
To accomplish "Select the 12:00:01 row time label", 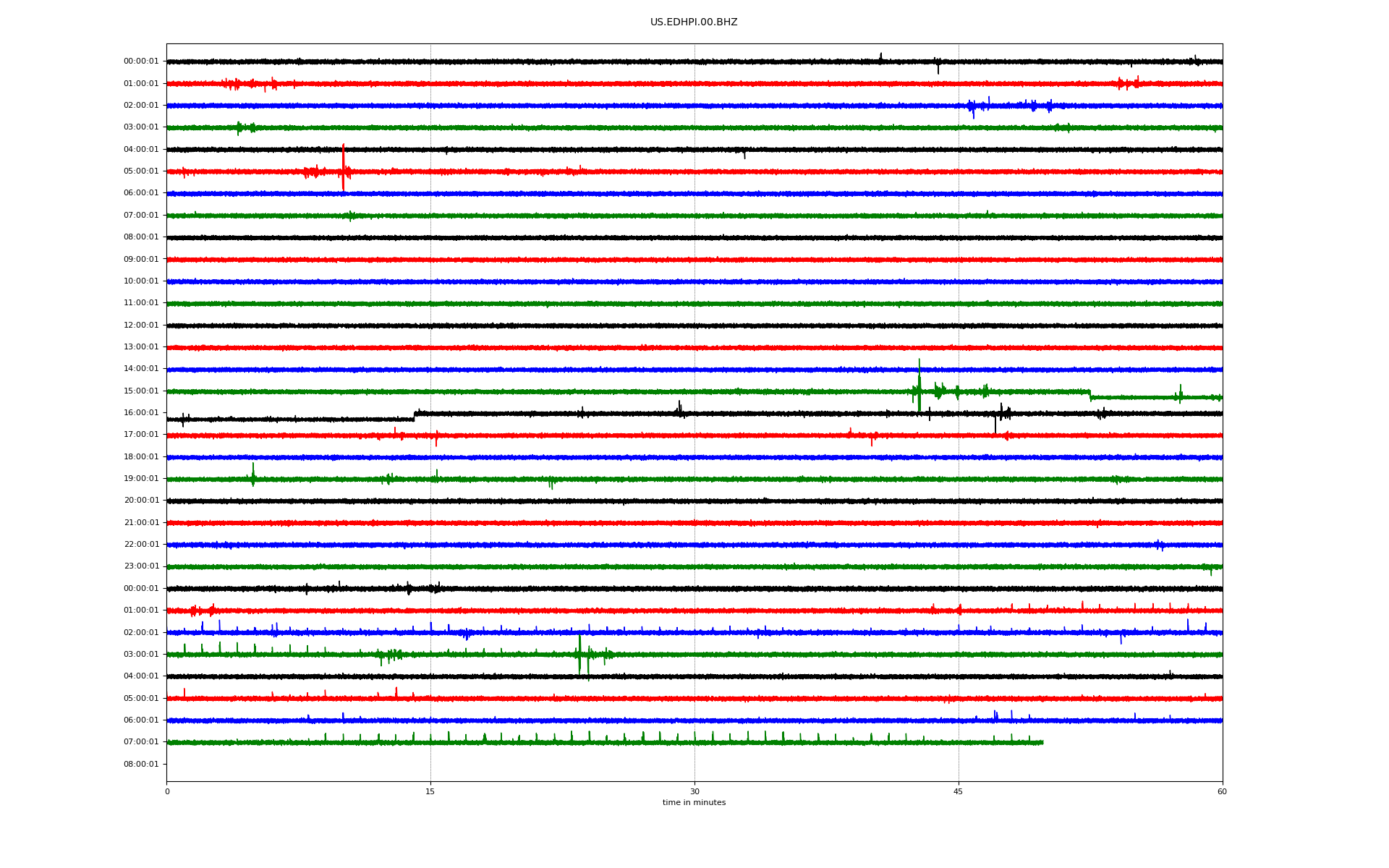I will (x=141, y=325).
